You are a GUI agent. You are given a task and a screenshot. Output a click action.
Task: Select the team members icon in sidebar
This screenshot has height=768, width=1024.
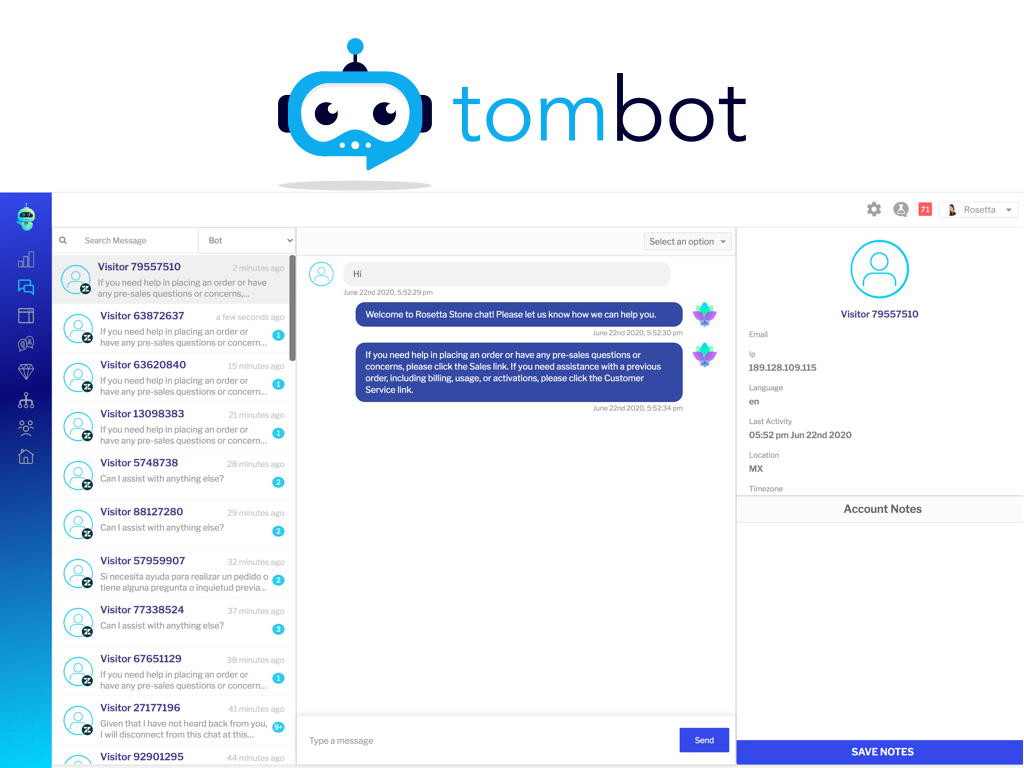tap(25, 428)
